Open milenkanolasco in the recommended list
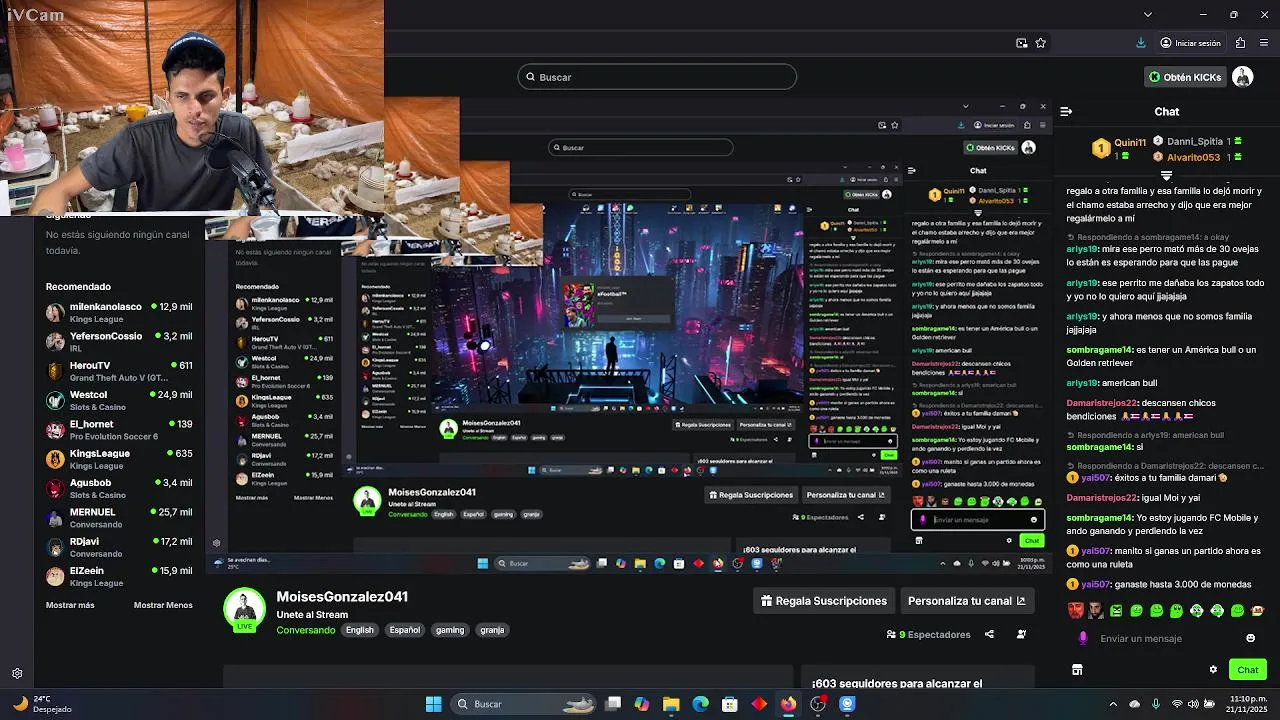Image resolution: width=1280 pixels, height=720 pixels. point(119,312)
